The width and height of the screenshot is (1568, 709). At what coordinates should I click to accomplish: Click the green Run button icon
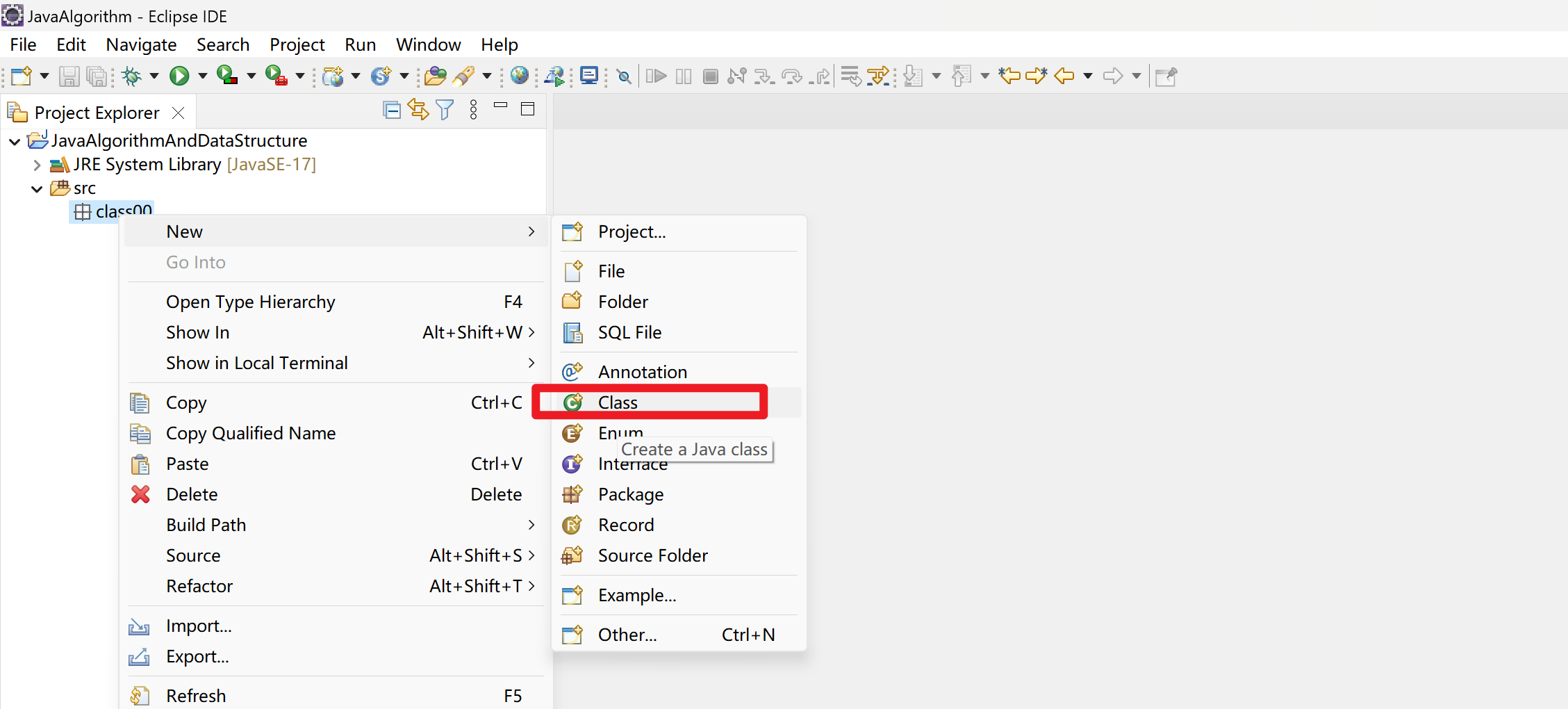click(x=180, y=76)
